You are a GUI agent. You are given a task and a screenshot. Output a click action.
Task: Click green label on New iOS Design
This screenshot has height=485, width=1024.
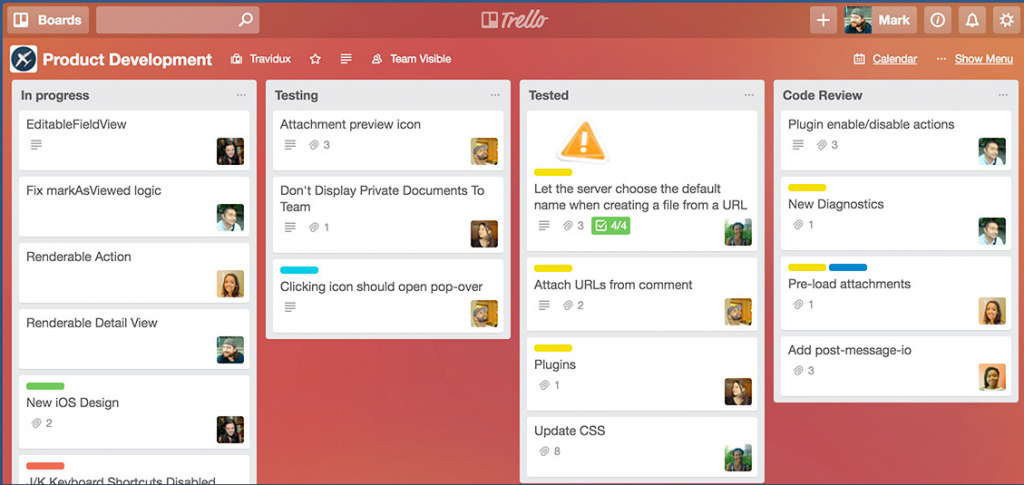45,386
